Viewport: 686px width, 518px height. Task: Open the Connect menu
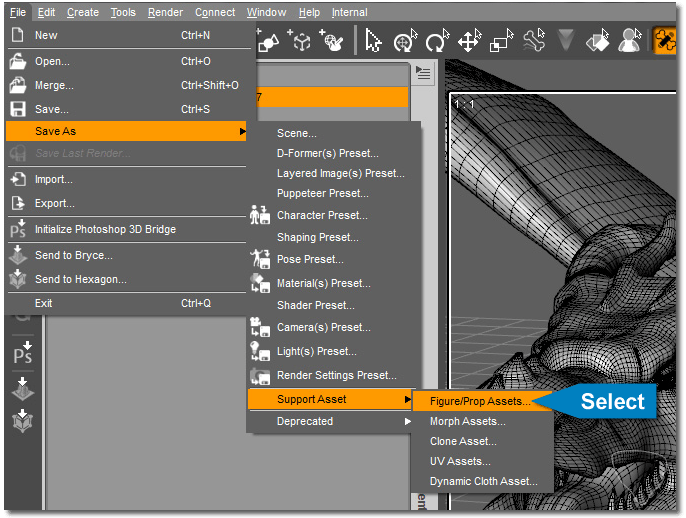coord(215,12)
